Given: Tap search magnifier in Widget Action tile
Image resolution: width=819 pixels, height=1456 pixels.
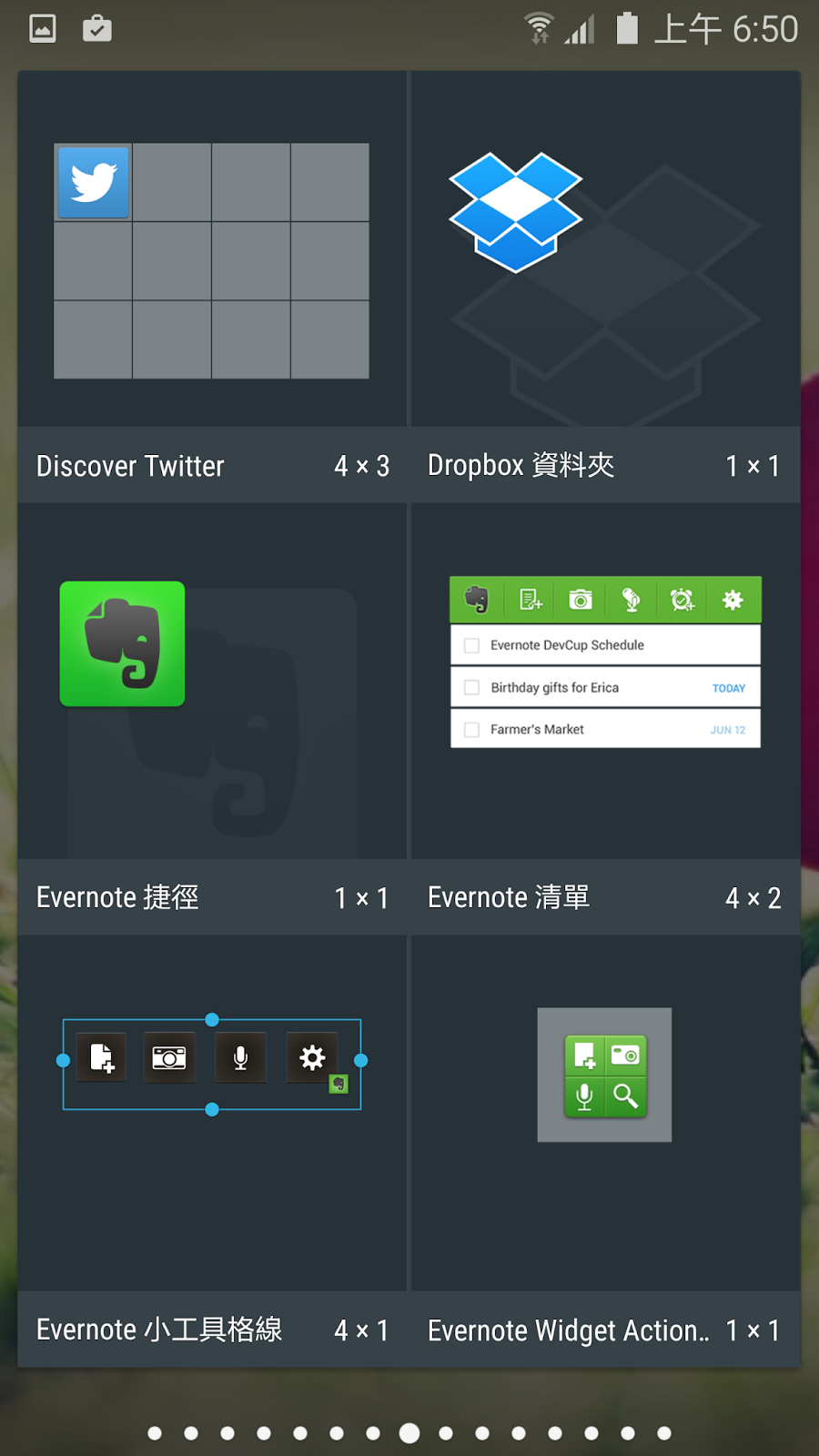Looking at the screenshot, I should coord(625,1096).
